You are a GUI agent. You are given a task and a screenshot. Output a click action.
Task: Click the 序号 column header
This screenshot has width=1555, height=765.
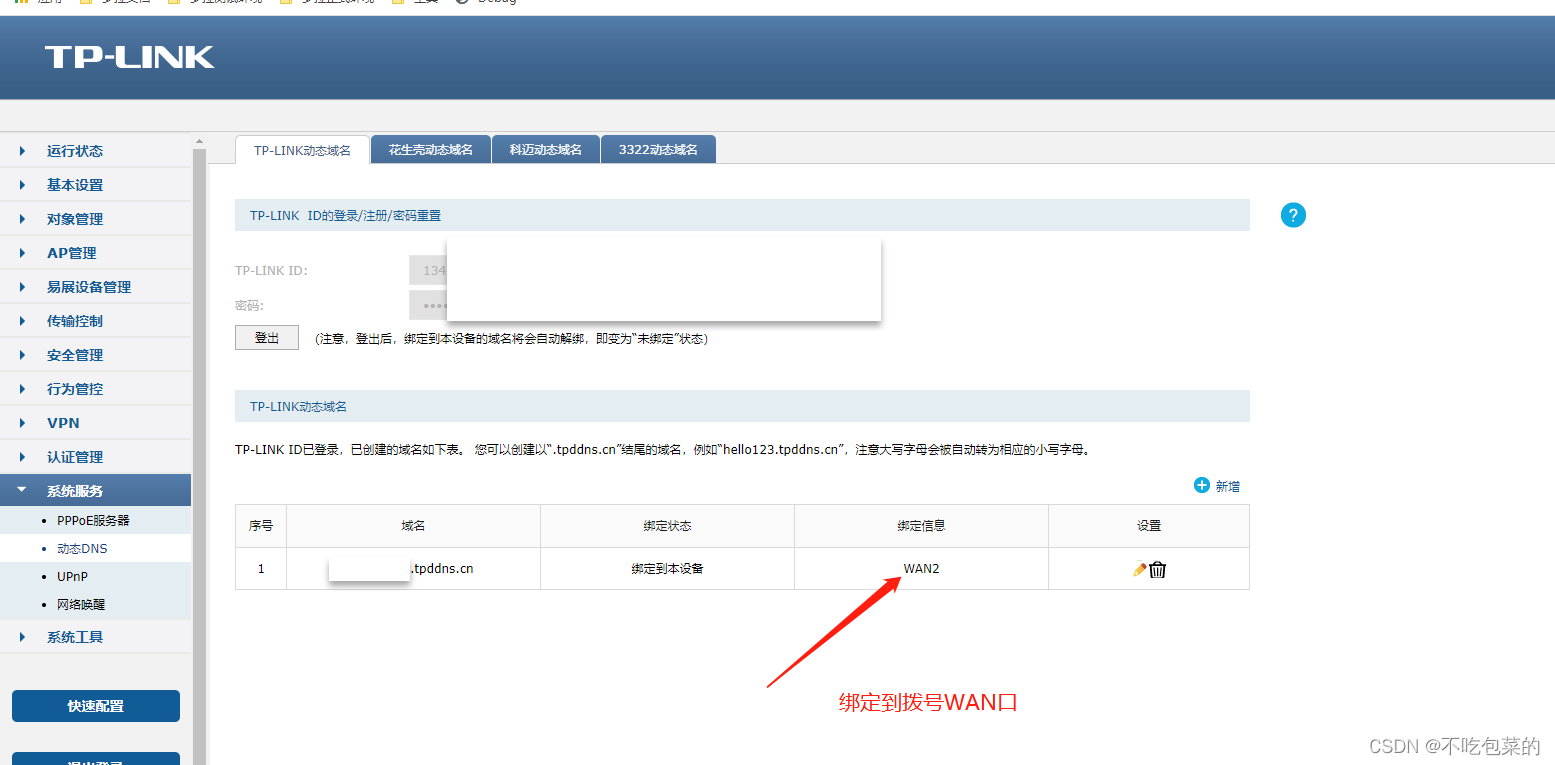coord(261,526)
